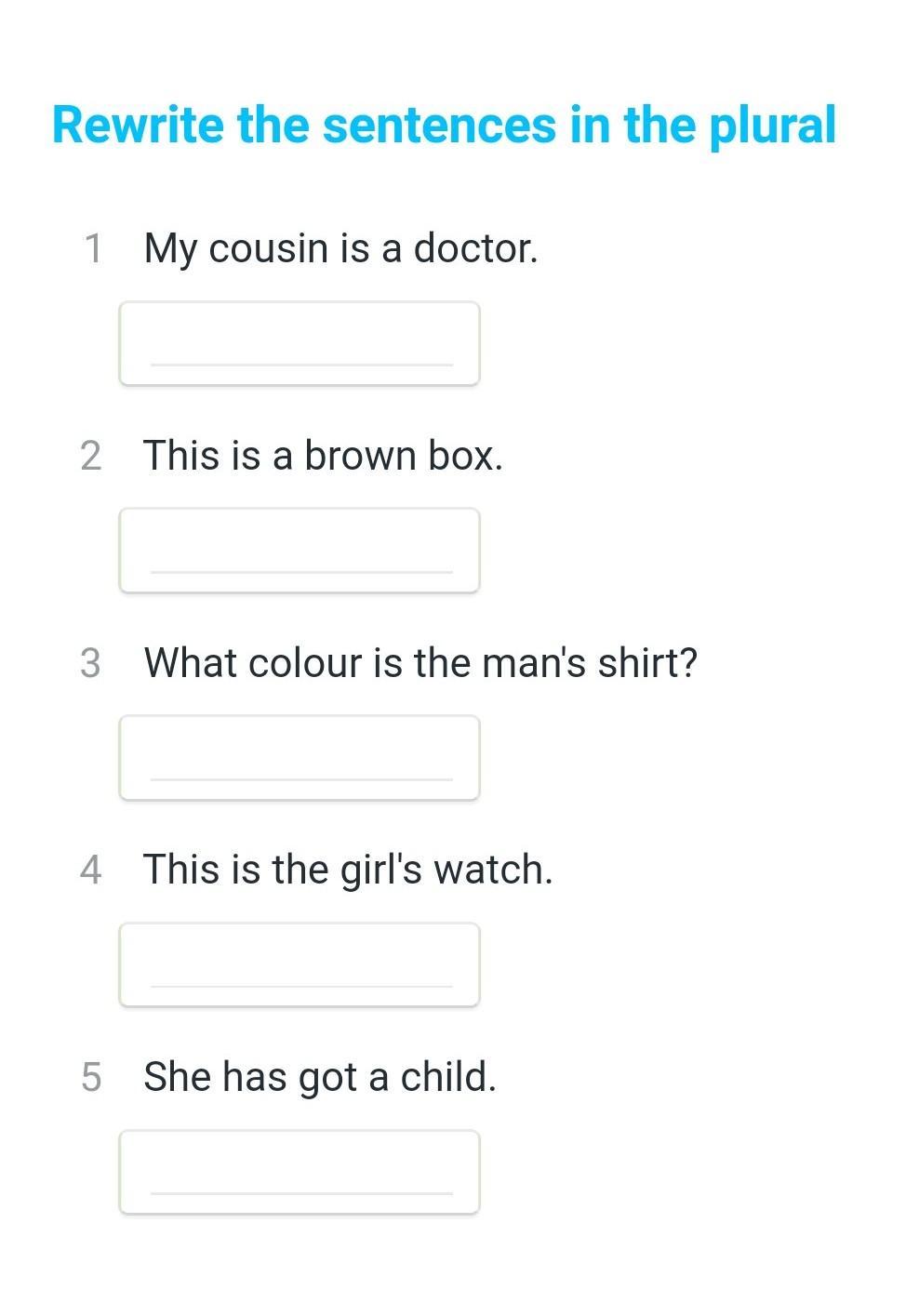Select the input box below the man's shirt question
The height and width of the screenshot is (1316, 919).
[x=299, y=758]
